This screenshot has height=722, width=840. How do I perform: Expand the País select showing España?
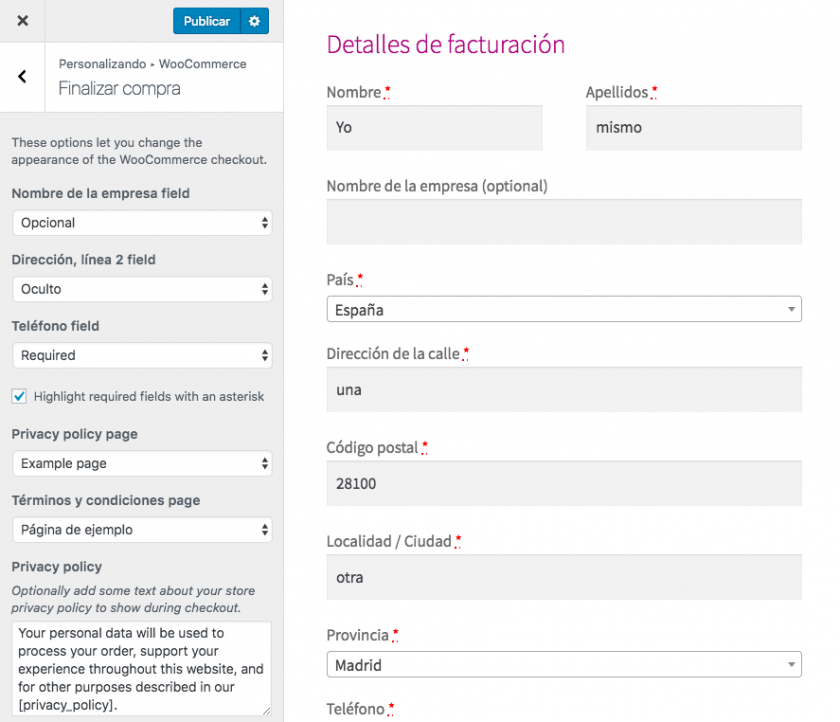coord(564,310)
